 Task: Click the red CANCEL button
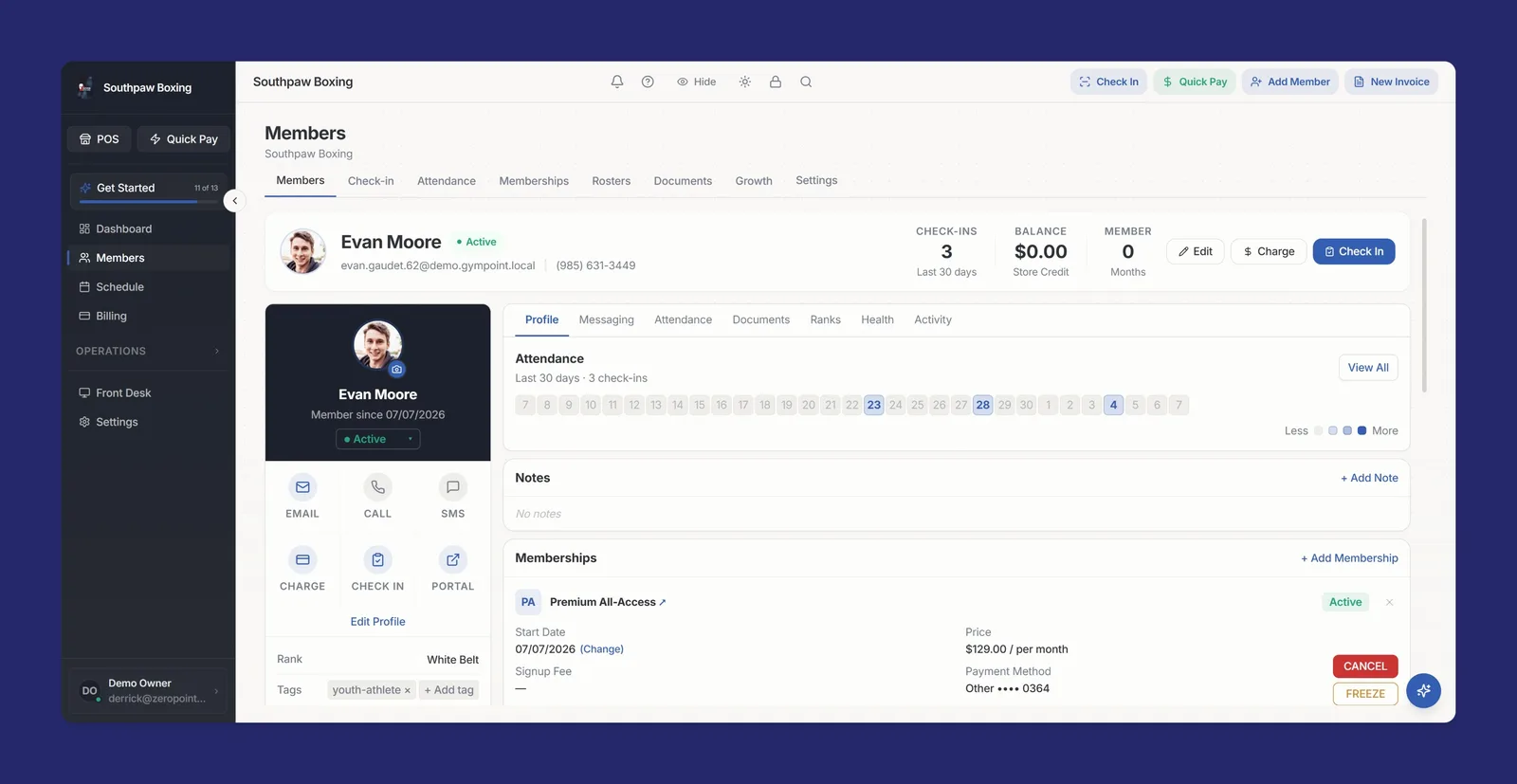click(x=1364, y=666)
